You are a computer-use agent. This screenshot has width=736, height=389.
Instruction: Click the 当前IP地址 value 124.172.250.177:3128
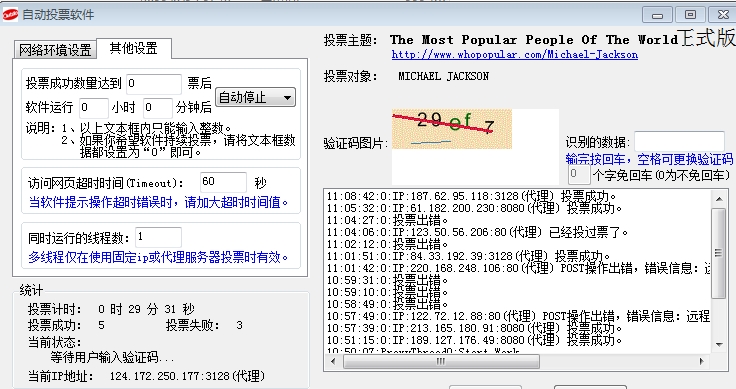tap(187, 376)
